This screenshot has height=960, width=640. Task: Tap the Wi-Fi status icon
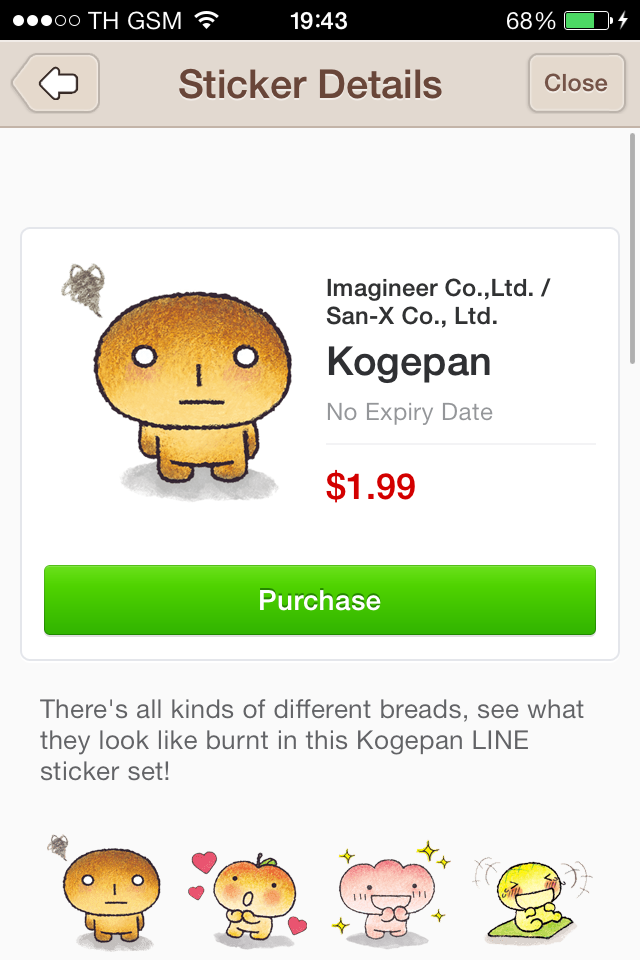coord(206,21)
